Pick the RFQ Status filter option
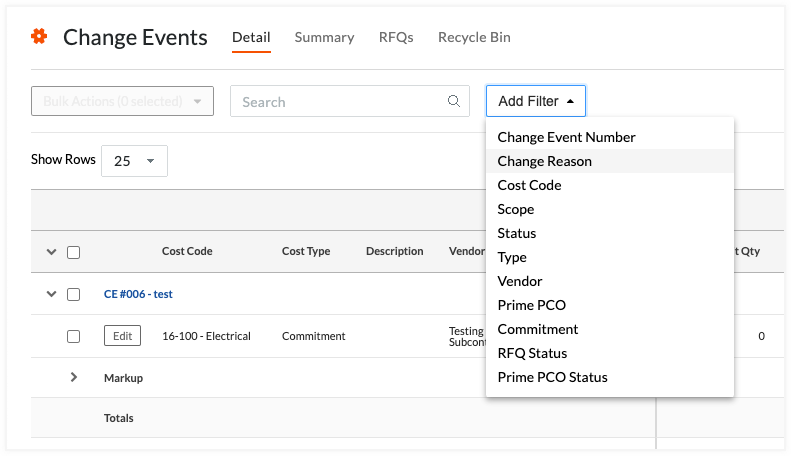Image resolution: width=791 pixels, height=456 pixels. pyautogui.click(x=532, y=353)
